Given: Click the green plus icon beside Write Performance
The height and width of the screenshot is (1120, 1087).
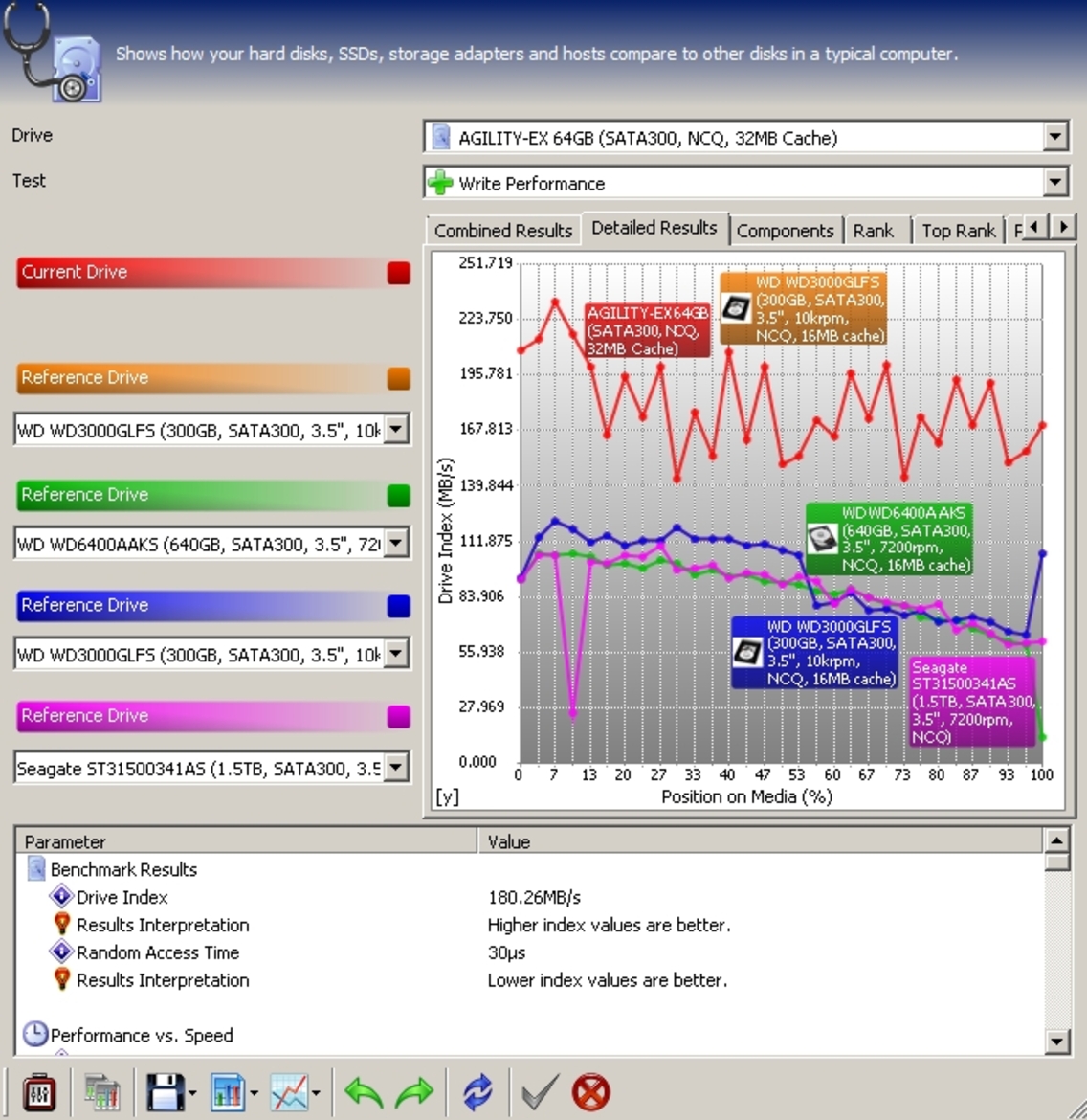Looking at the screenshot, I should point(441,183).
